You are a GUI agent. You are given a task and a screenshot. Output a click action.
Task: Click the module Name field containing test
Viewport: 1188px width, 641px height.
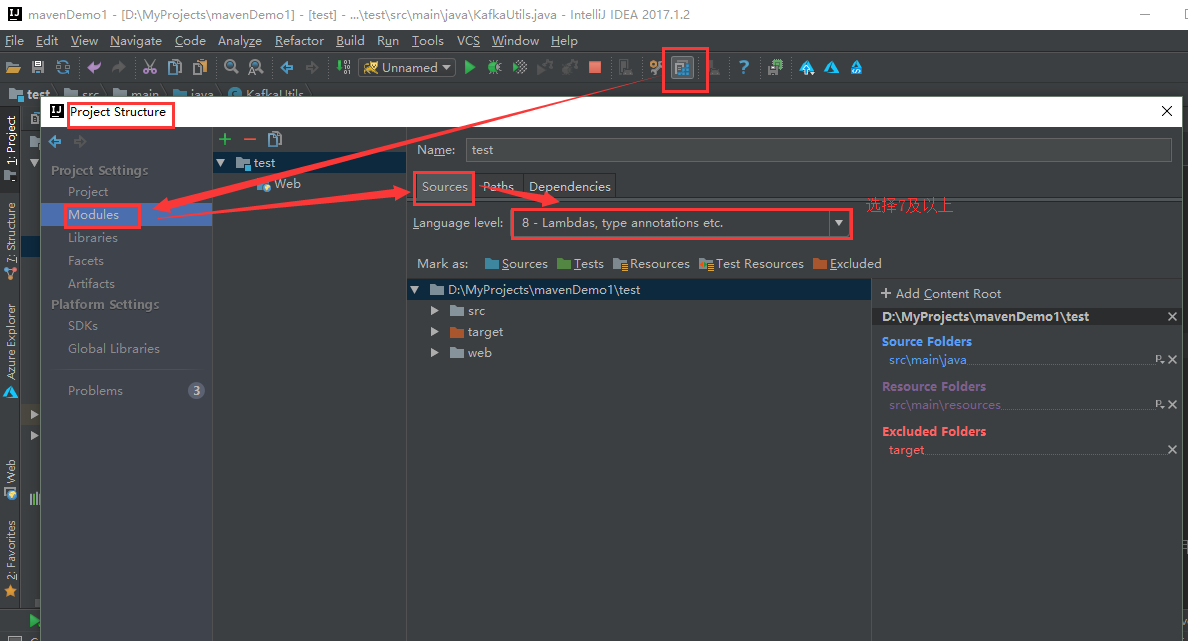click(818, 150)
